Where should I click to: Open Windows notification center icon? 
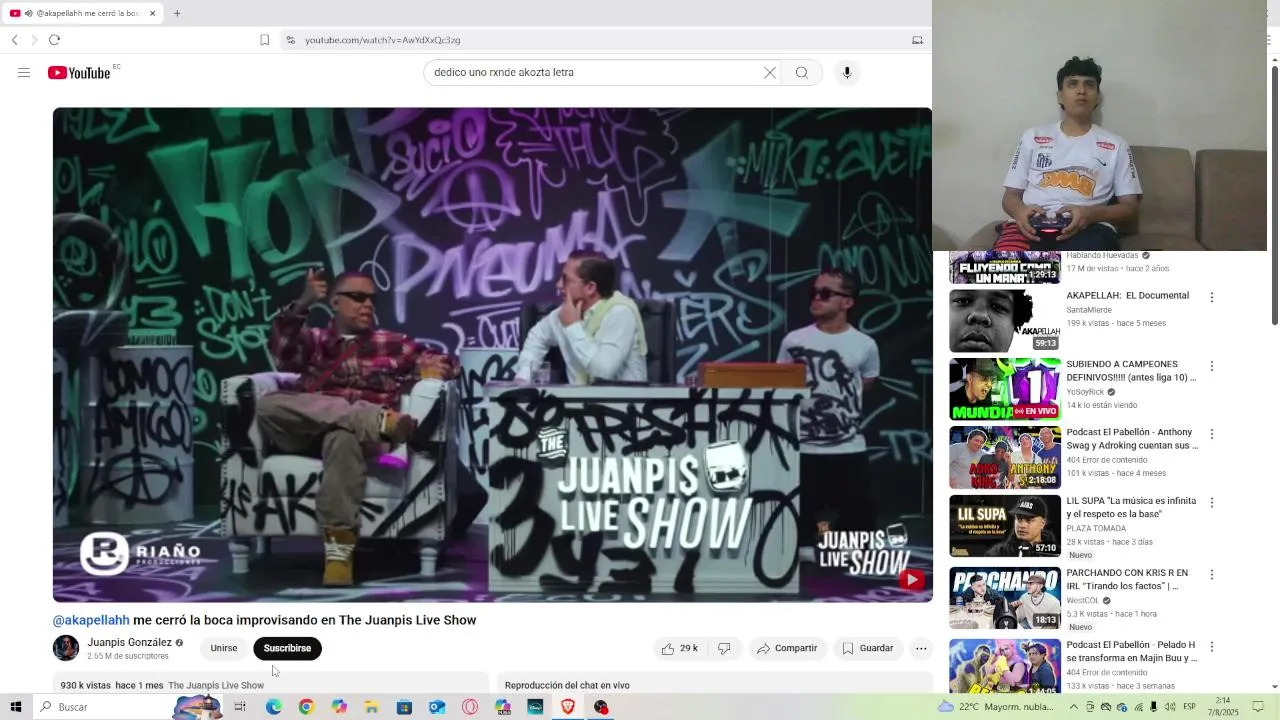pos(1259,707)
